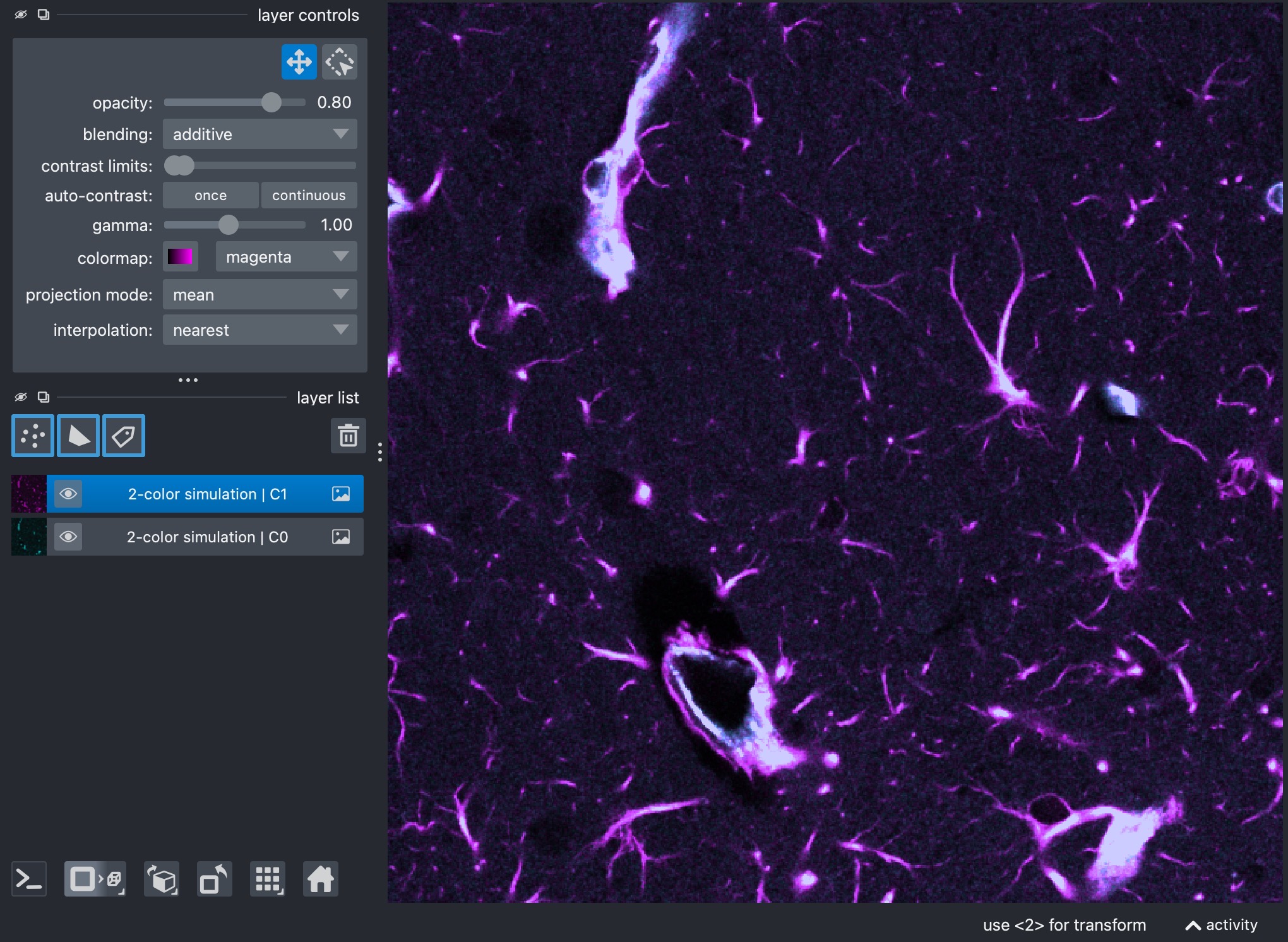The image size is (1288, 942).
Task: Click the gamma slider handle
Action: click(x=229, y=225)
